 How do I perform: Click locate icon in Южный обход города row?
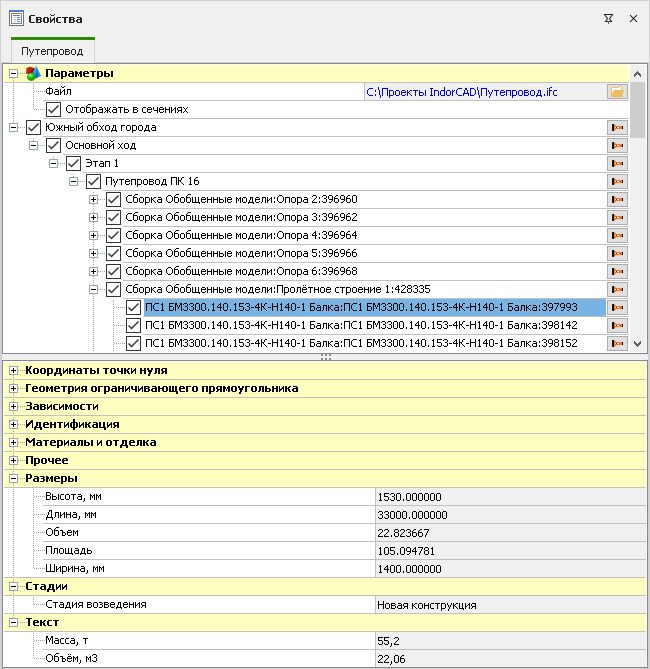click(617, 128)
